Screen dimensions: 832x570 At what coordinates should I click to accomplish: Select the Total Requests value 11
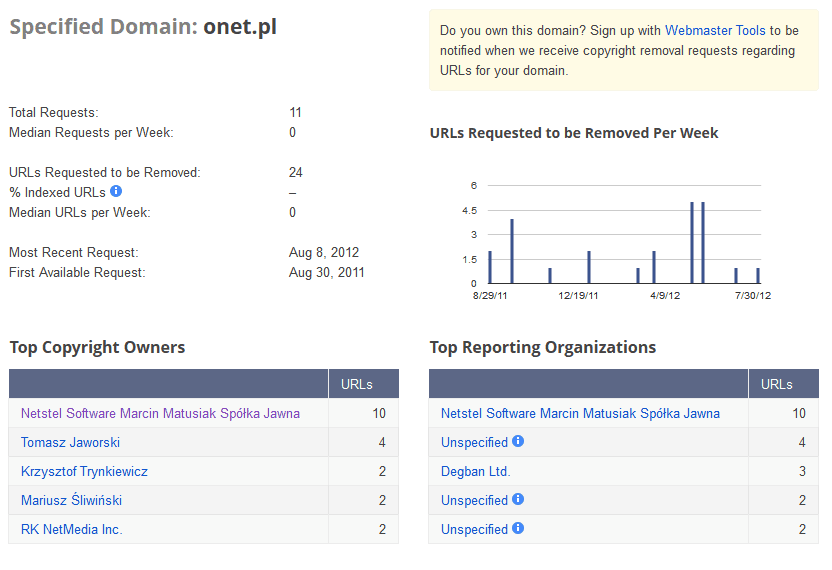tap(296, 113)
